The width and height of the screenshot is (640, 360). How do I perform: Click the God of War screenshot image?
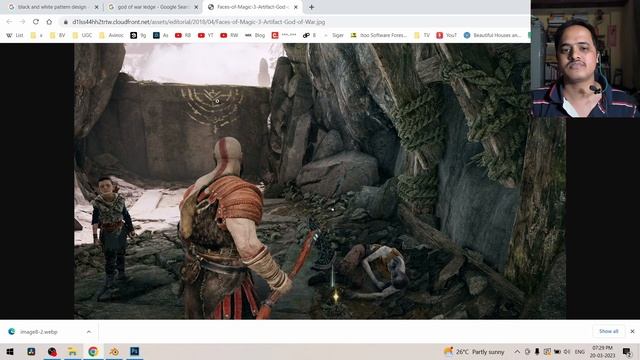pyautogui.click(x=320, y=181)
